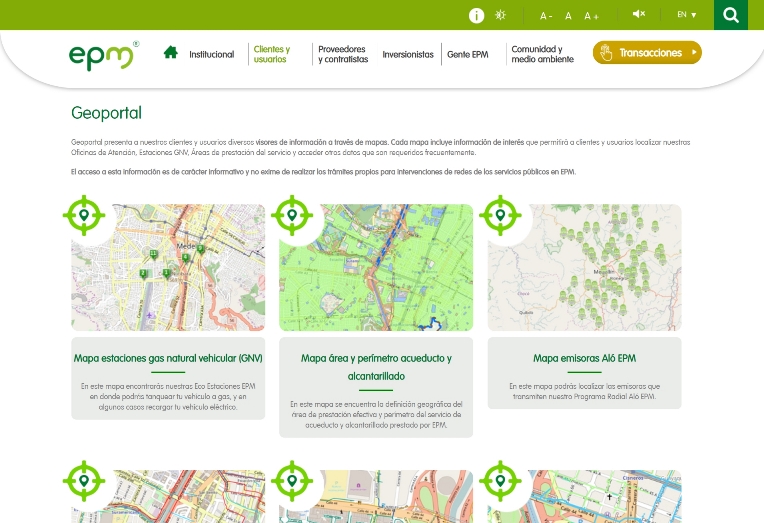Open the Inversionistas menu item
Image resolution: width=764 pixels, height=523 pixels.
coord(408,54)
